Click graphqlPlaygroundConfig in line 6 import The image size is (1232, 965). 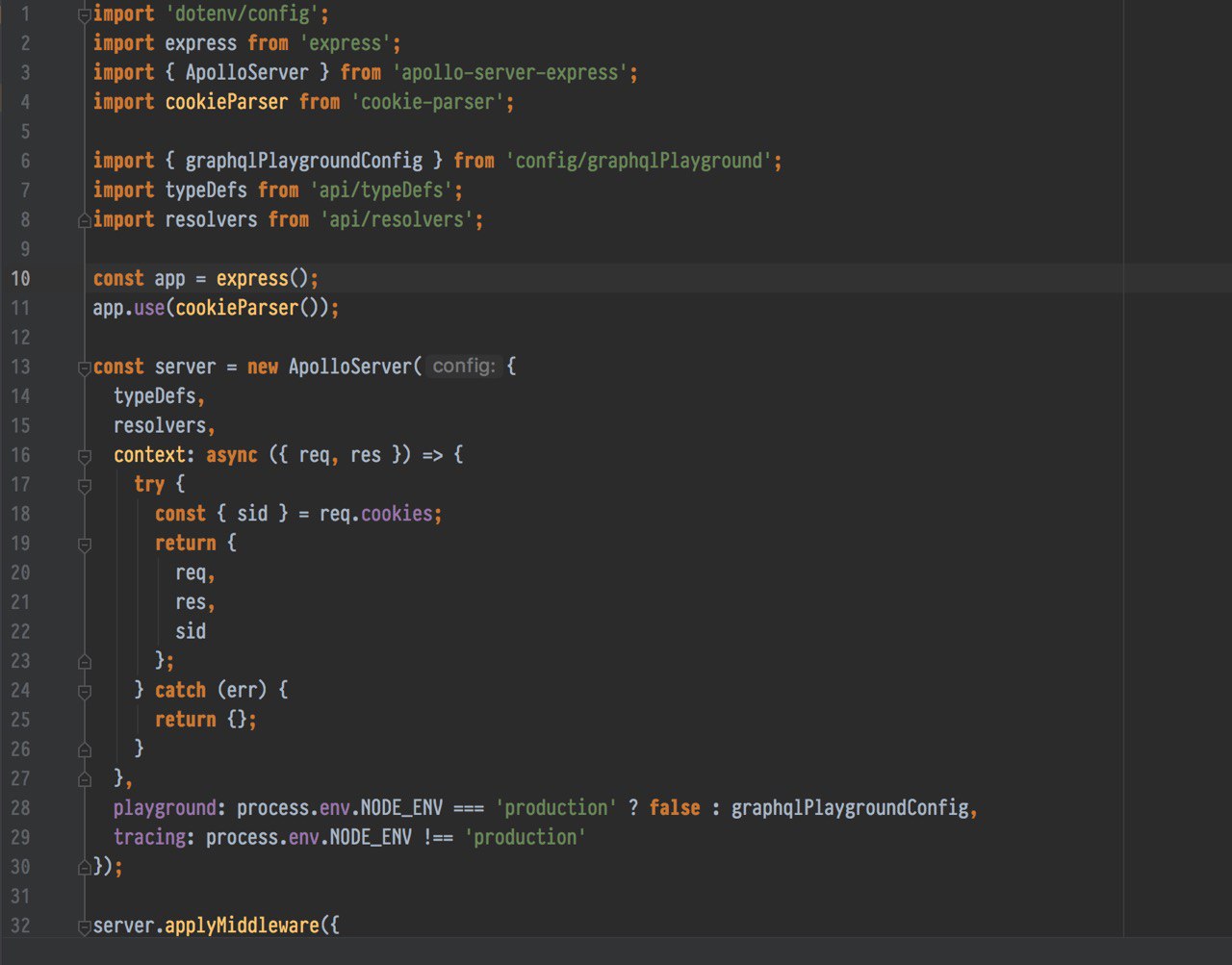(x=304, y=161)
